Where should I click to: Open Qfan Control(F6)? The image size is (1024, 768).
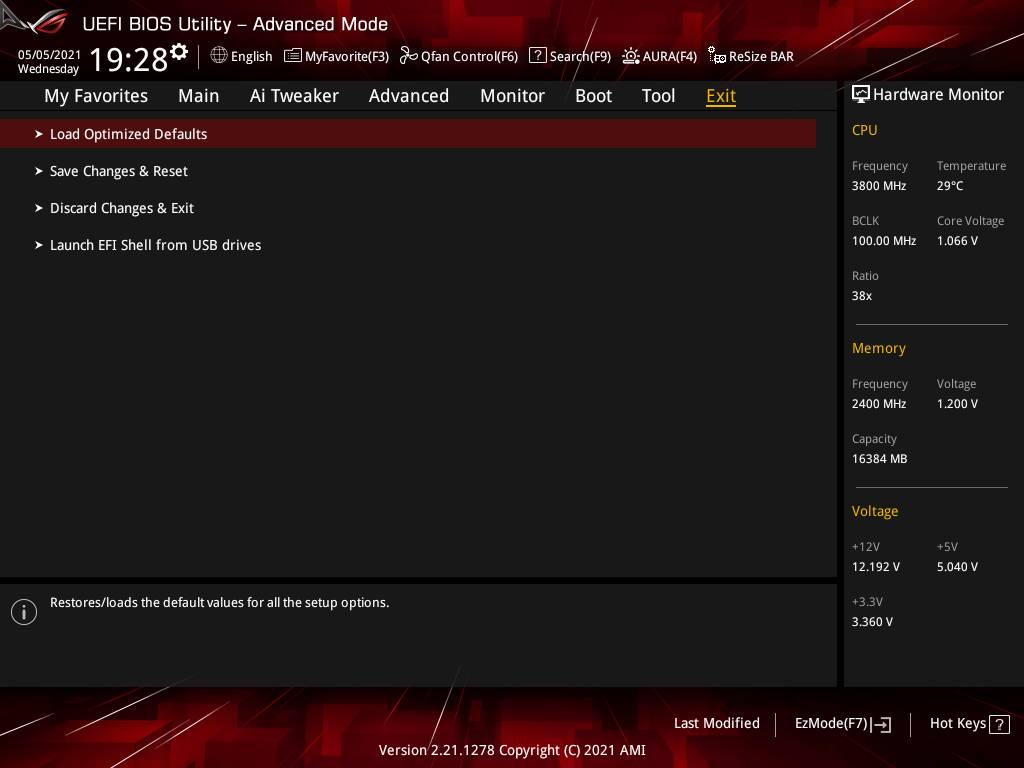pos(469,57)
